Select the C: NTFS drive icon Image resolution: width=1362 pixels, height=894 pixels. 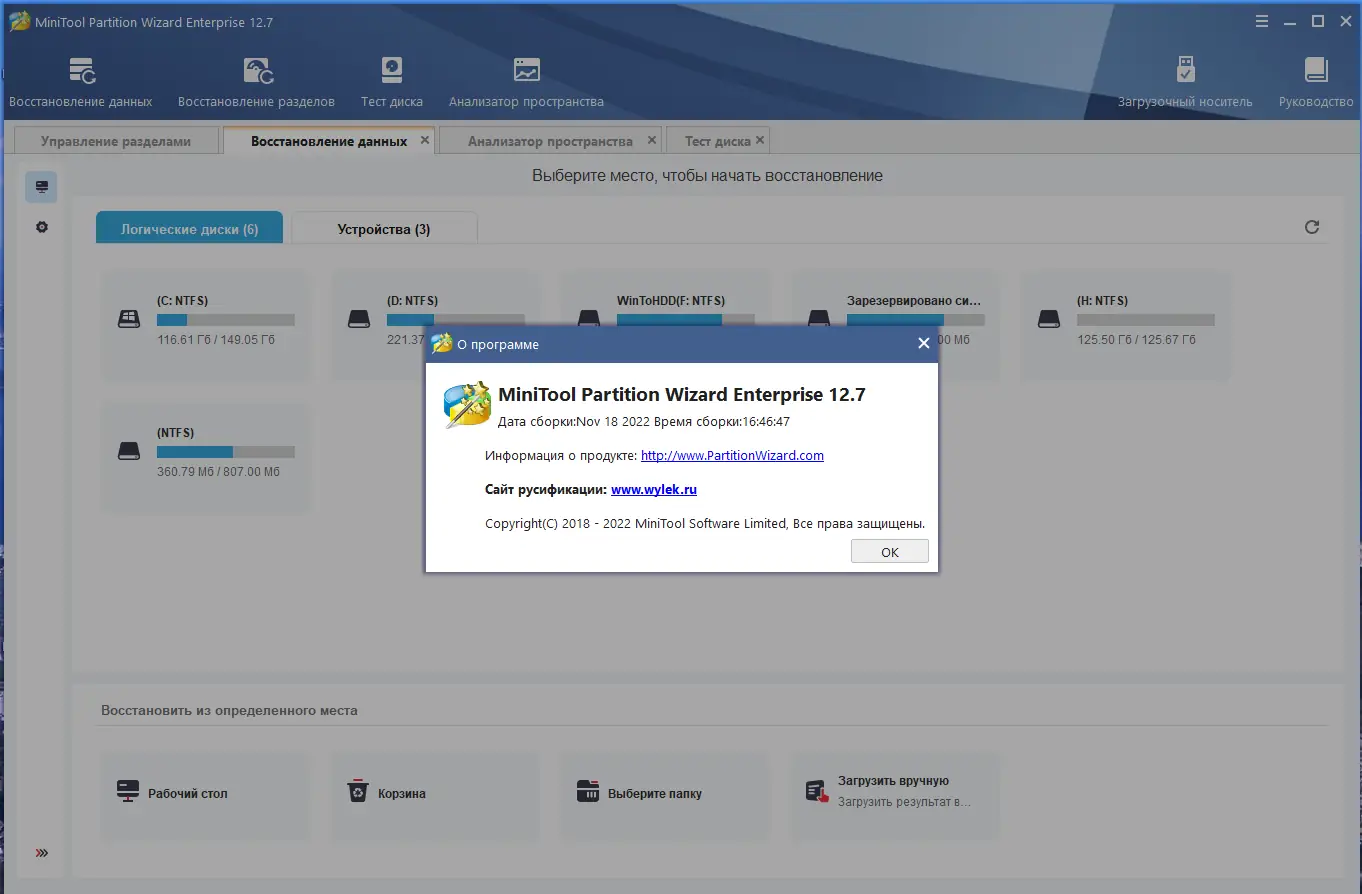[129, 319]
